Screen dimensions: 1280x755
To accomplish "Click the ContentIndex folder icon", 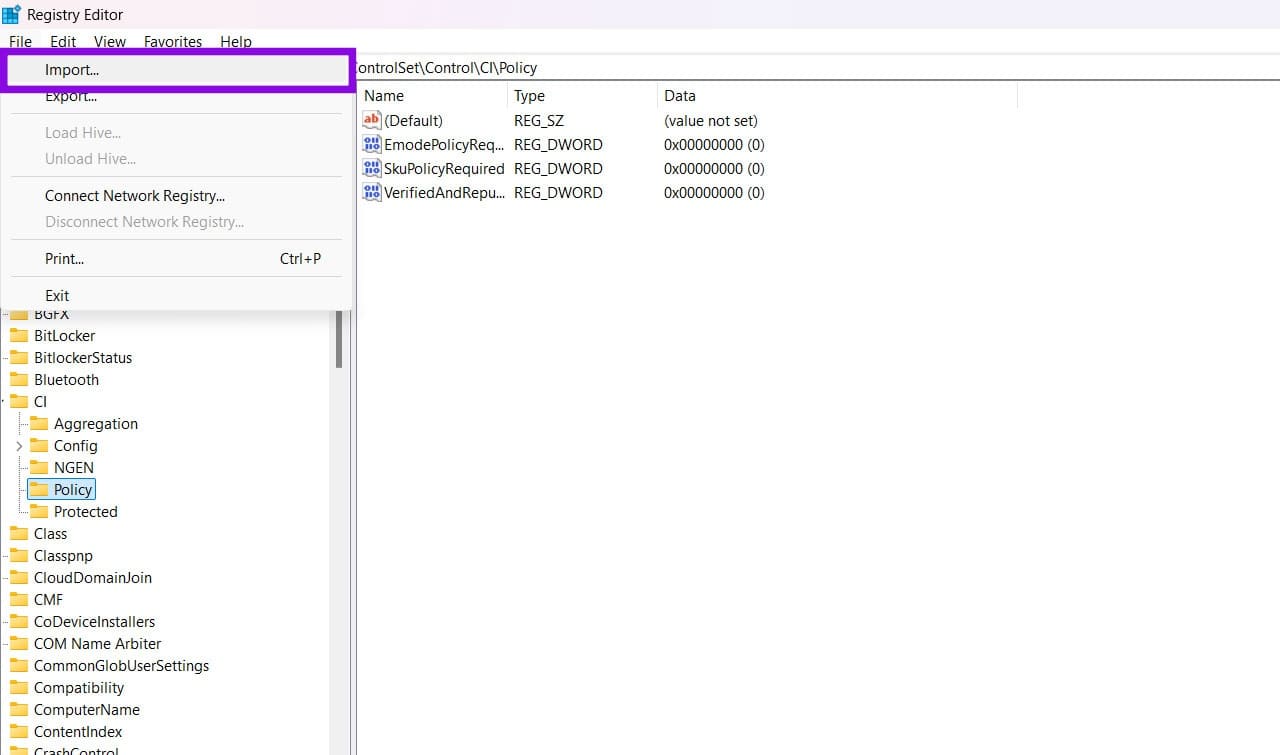I will 19,731.
